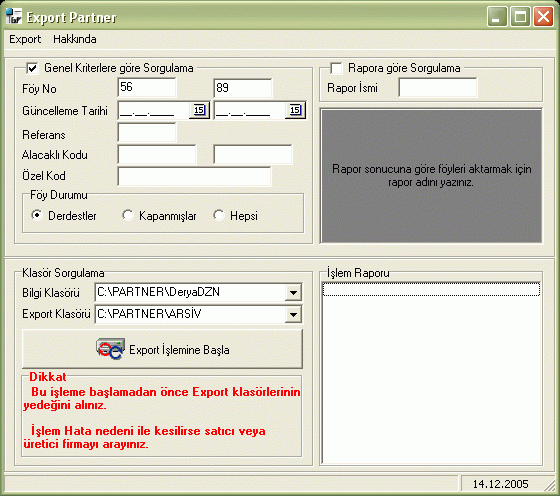Select the Kapanmışlar radio button
560x496 pixels.
pyautogui.click(x=128, y=215)
